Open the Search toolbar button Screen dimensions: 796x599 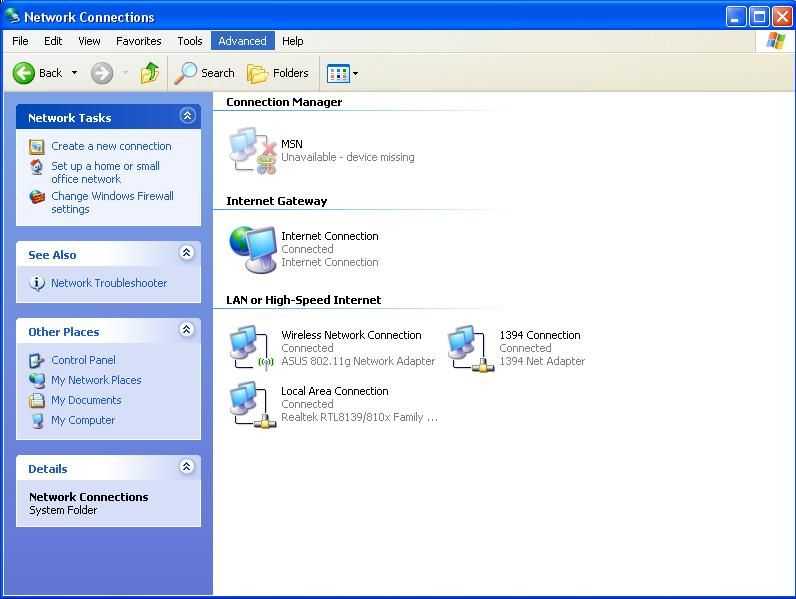[x=205, y=73]
